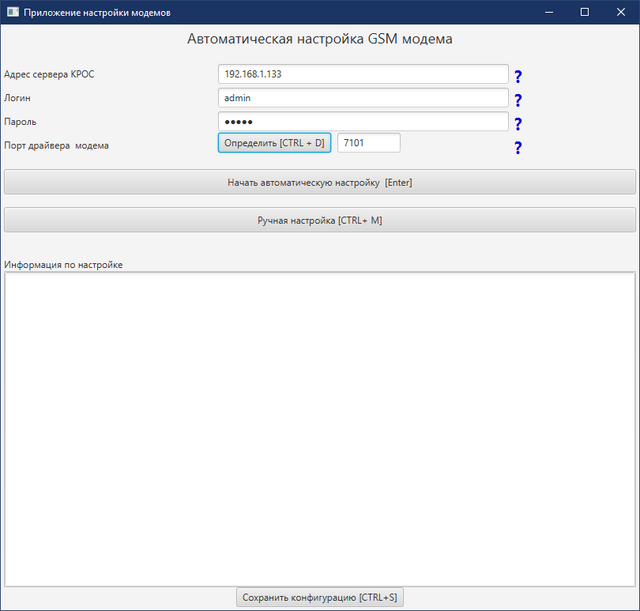The width and height of the screenshot is (640, 611).
Task: Click Сохранить конфигурацию [CTRL+S] button
Action: (x=320, y=597)
